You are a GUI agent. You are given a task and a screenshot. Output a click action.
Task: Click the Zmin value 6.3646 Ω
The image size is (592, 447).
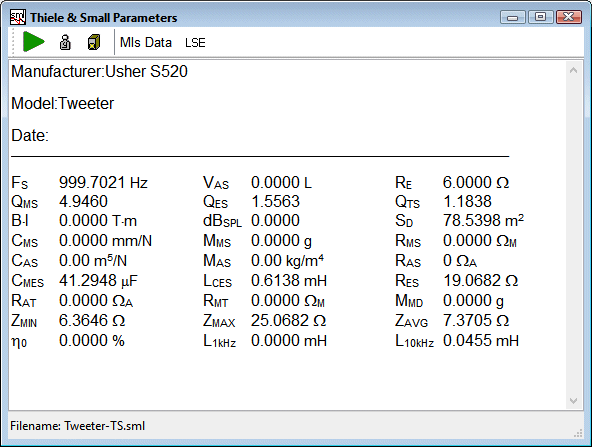coord(92,321)
